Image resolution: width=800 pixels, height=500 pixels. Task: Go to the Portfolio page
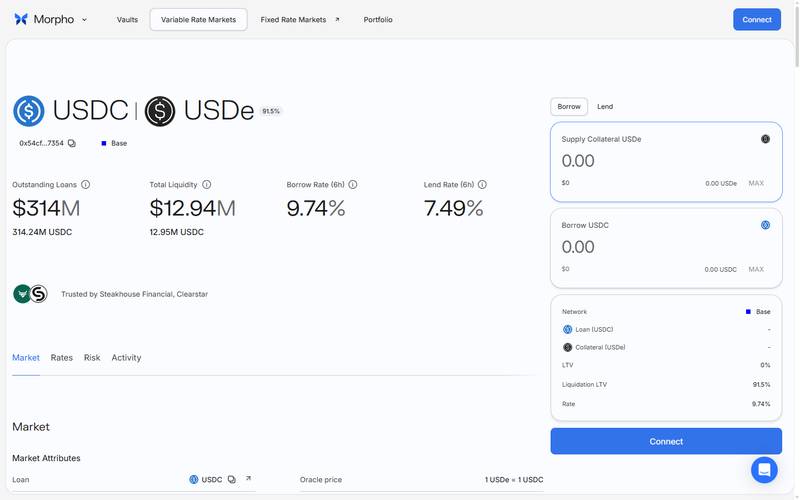[378, 19]
